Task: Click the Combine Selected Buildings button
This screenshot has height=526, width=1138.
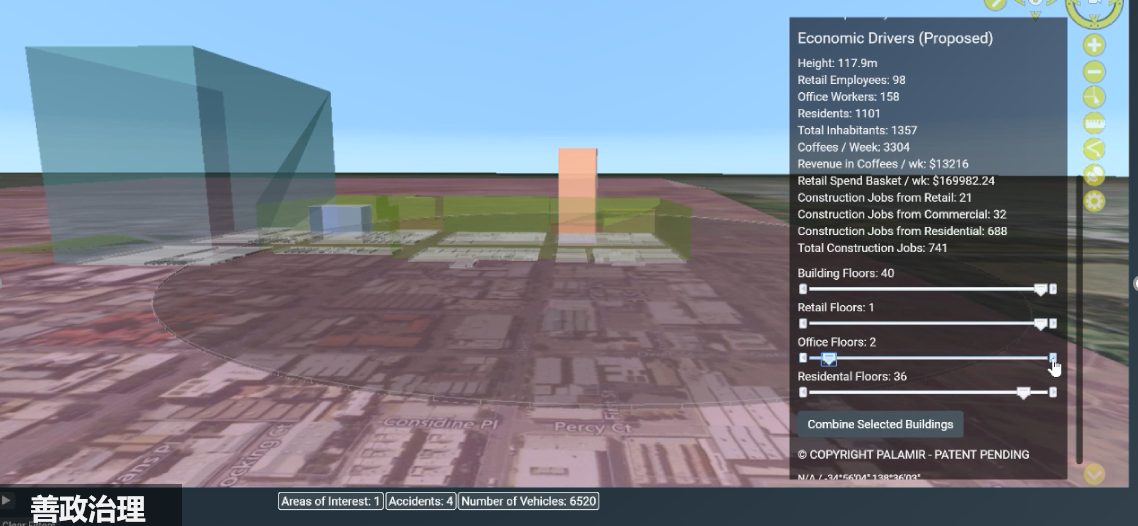Action: pyautogui.click(x=880, y=424)
